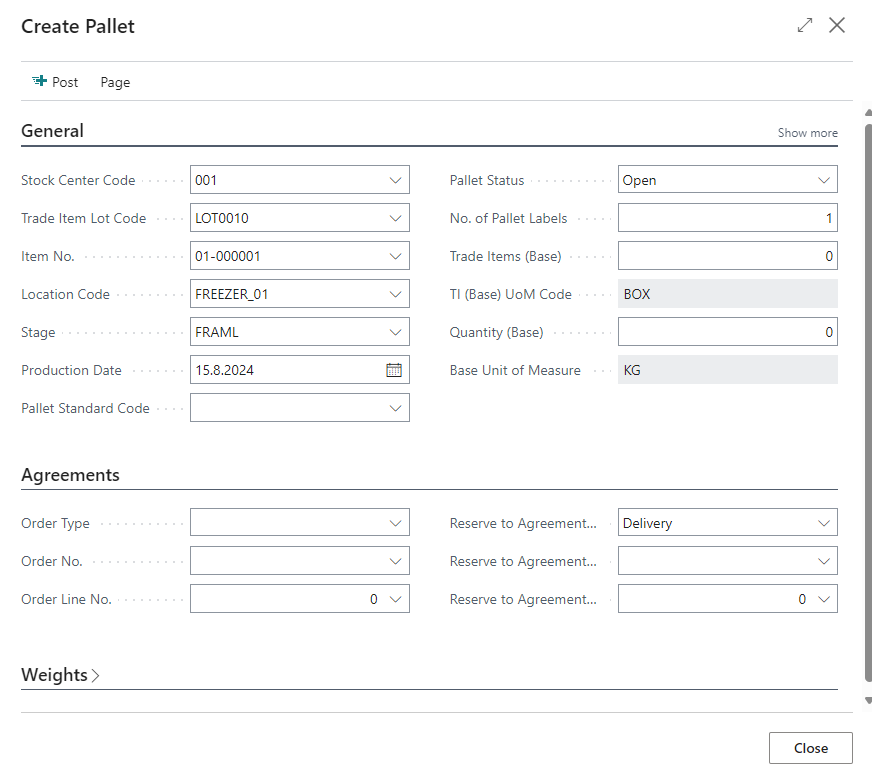Change the Pallet Status dropdown

(x=823, y=180)
